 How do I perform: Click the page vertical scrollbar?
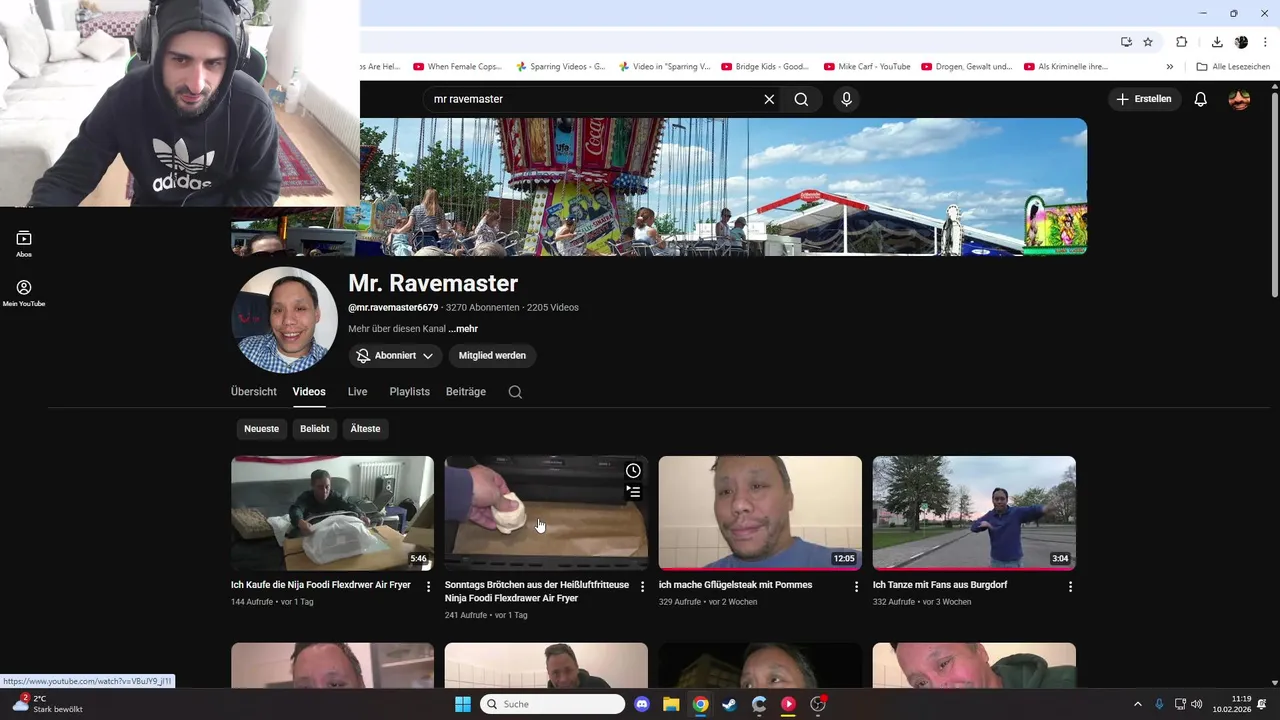(x=1274, y=195)
